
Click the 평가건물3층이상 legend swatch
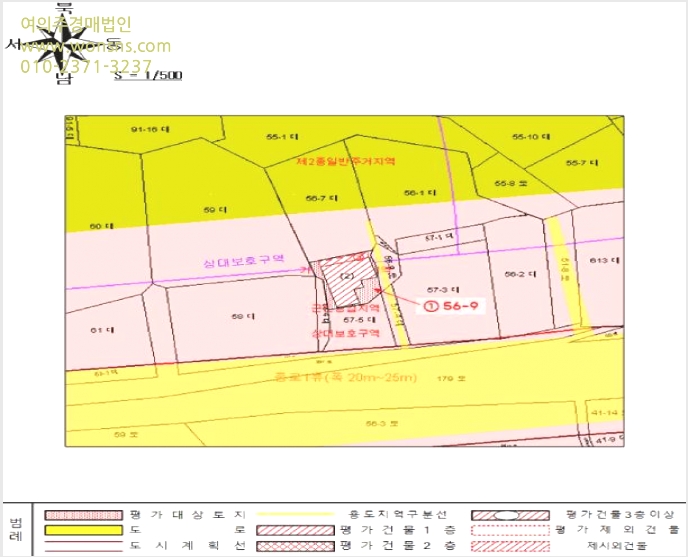[510, 515]
